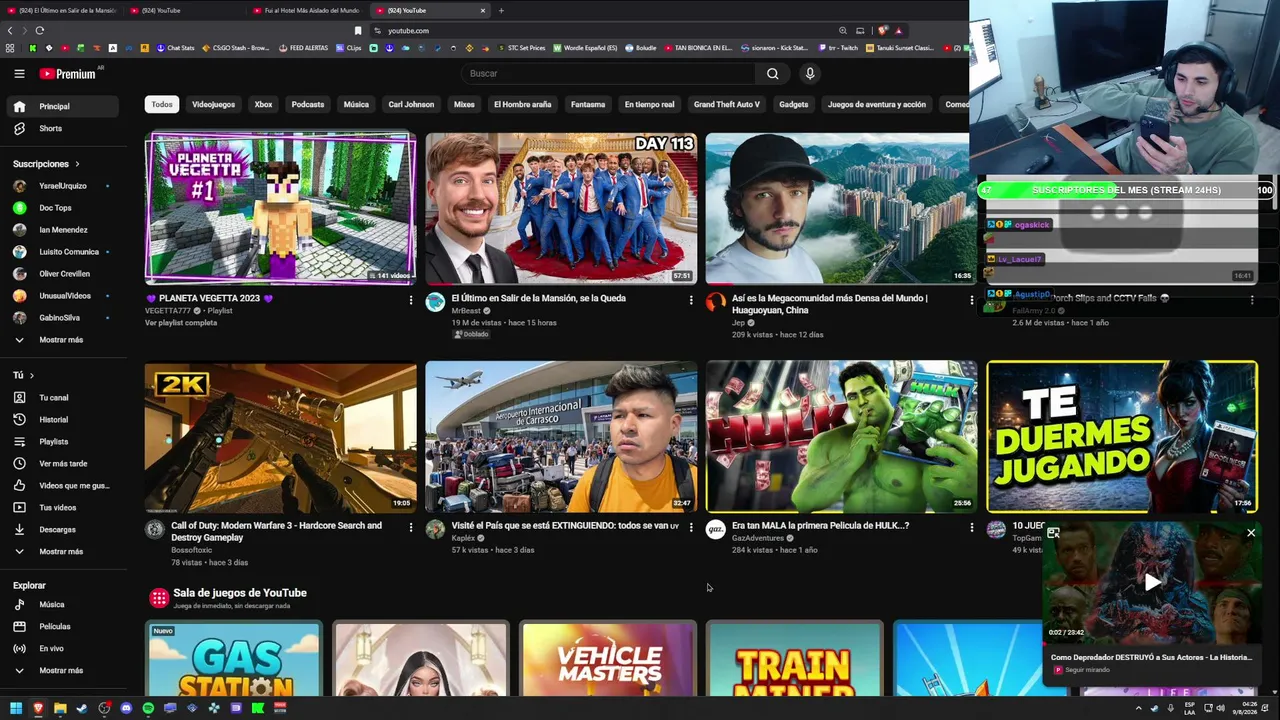Viewport: 1280px width, 720px height.
Task: Expand Suscripciones with Mostrar más
Action: [x=60, y=340]
